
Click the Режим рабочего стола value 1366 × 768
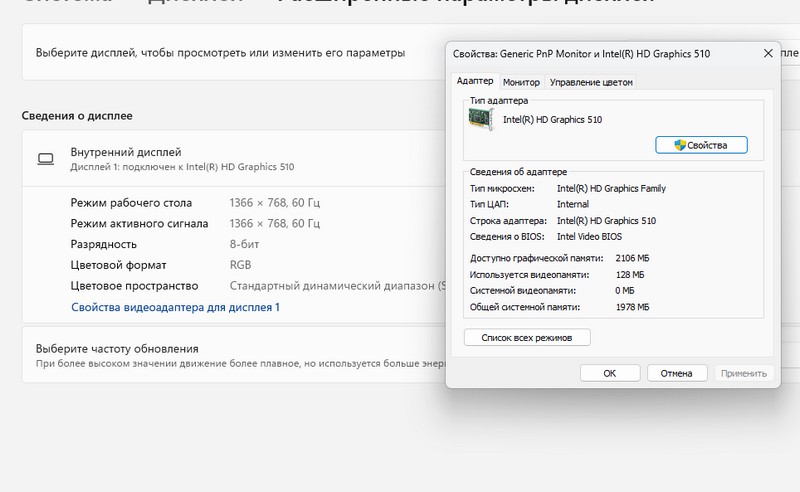coord(275,203)
